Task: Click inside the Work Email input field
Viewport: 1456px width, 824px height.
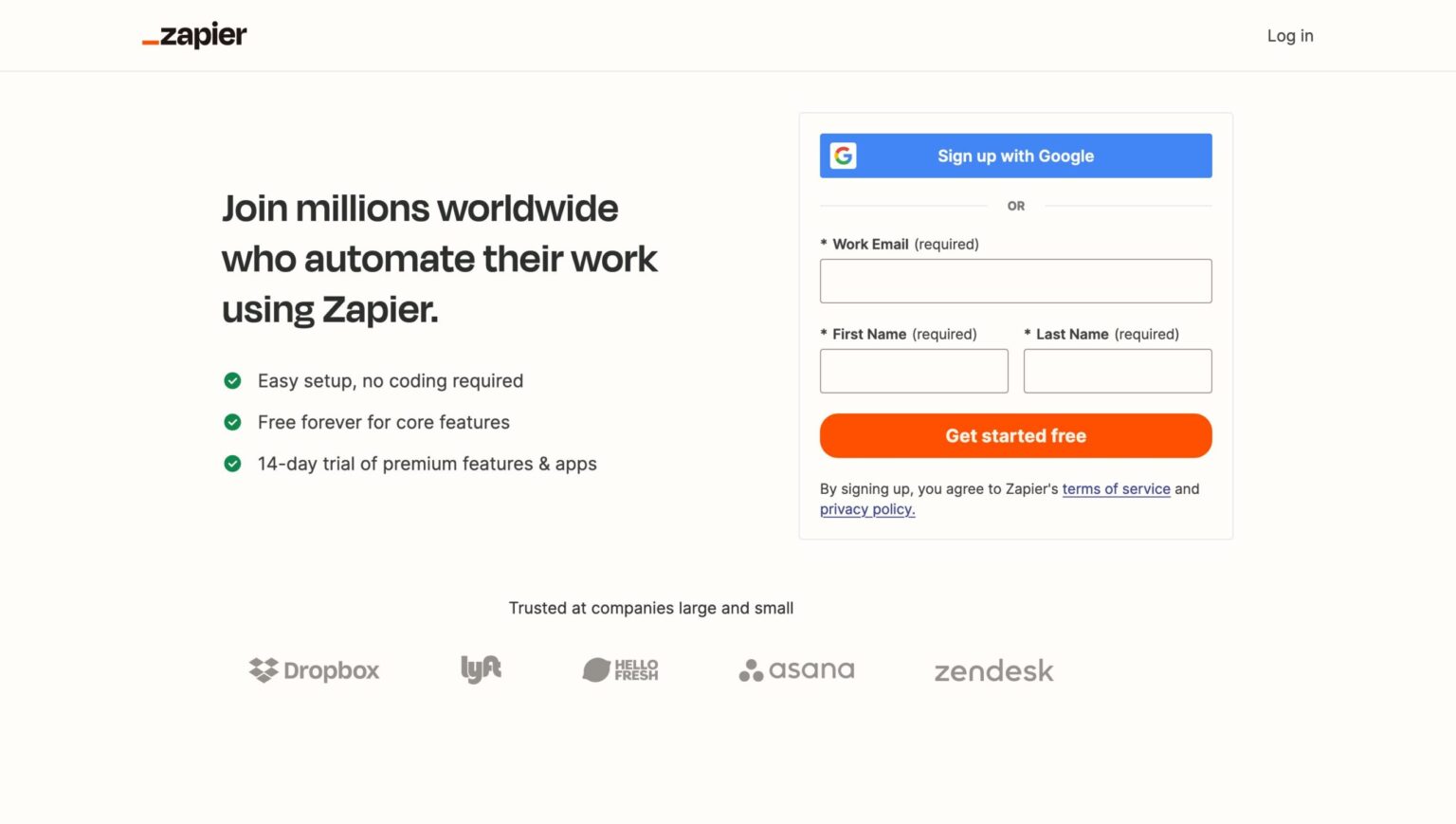Action: [1015, 281]
